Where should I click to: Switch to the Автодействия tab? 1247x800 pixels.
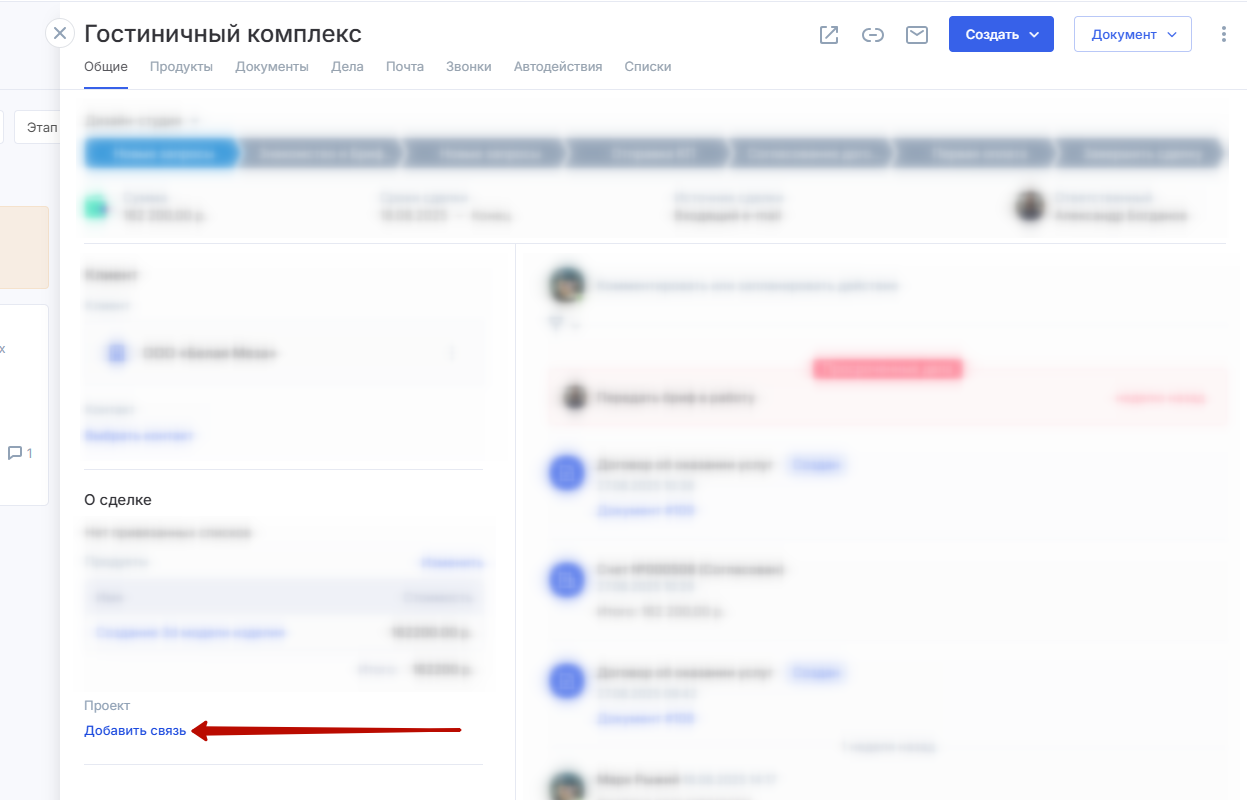[x=558, y=67]
